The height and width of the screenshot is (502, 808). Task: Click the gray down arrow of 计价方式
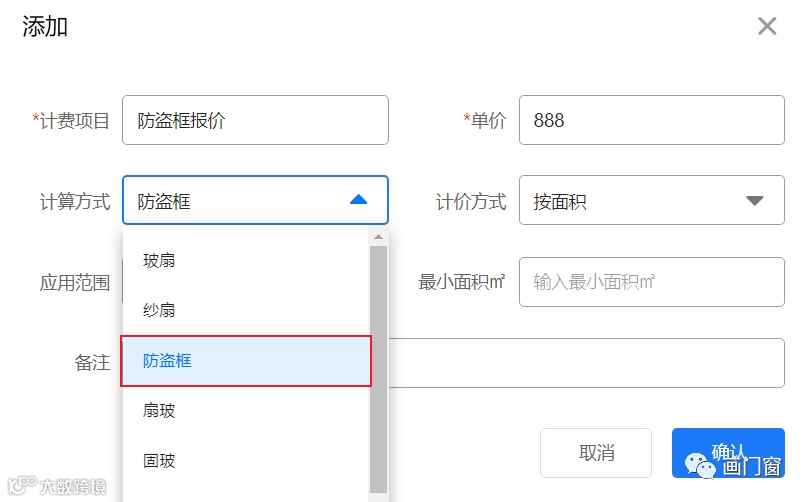(755, 201)
